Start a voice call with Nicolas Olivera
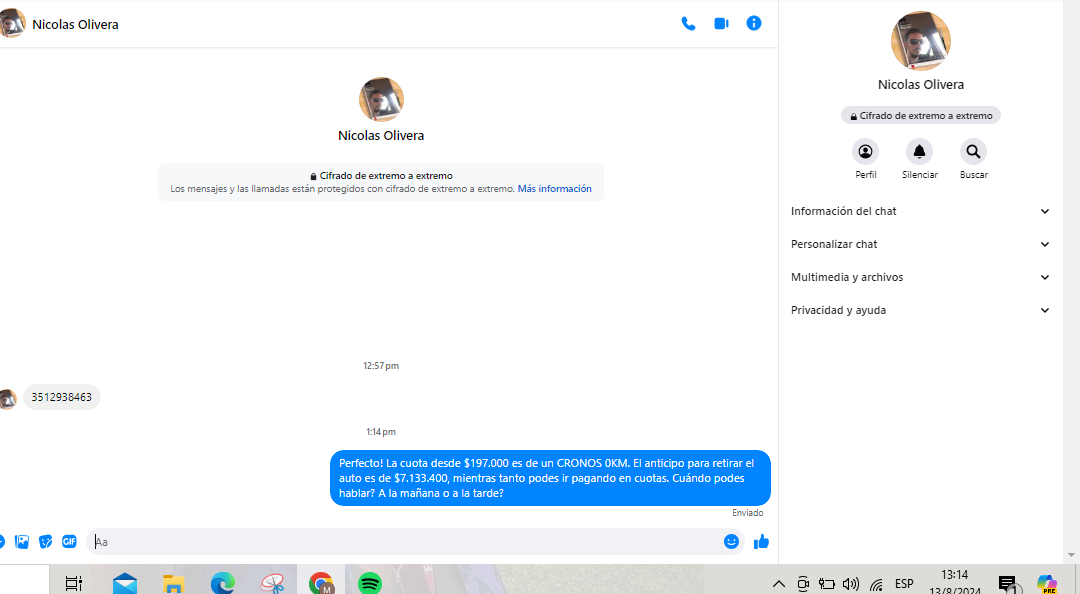 click(x=688, y=23)
